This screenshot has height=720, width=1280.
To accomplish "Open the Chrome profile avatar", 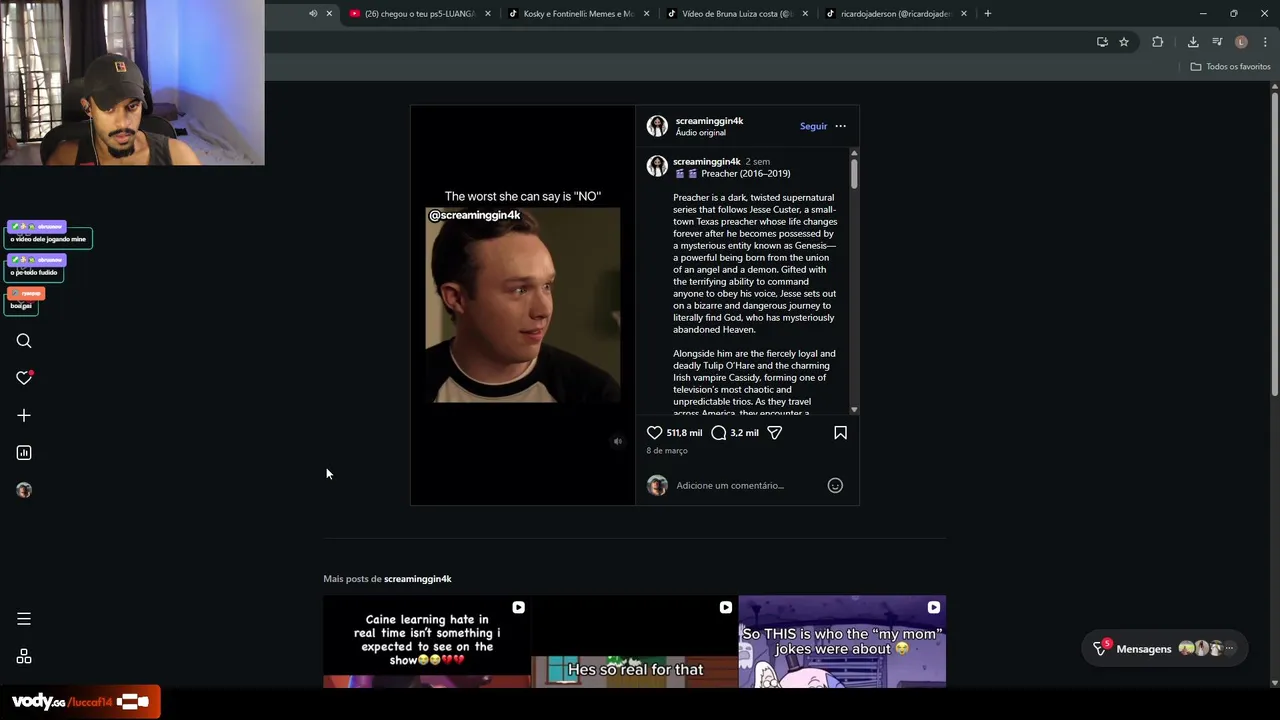I will point(1241,42).
